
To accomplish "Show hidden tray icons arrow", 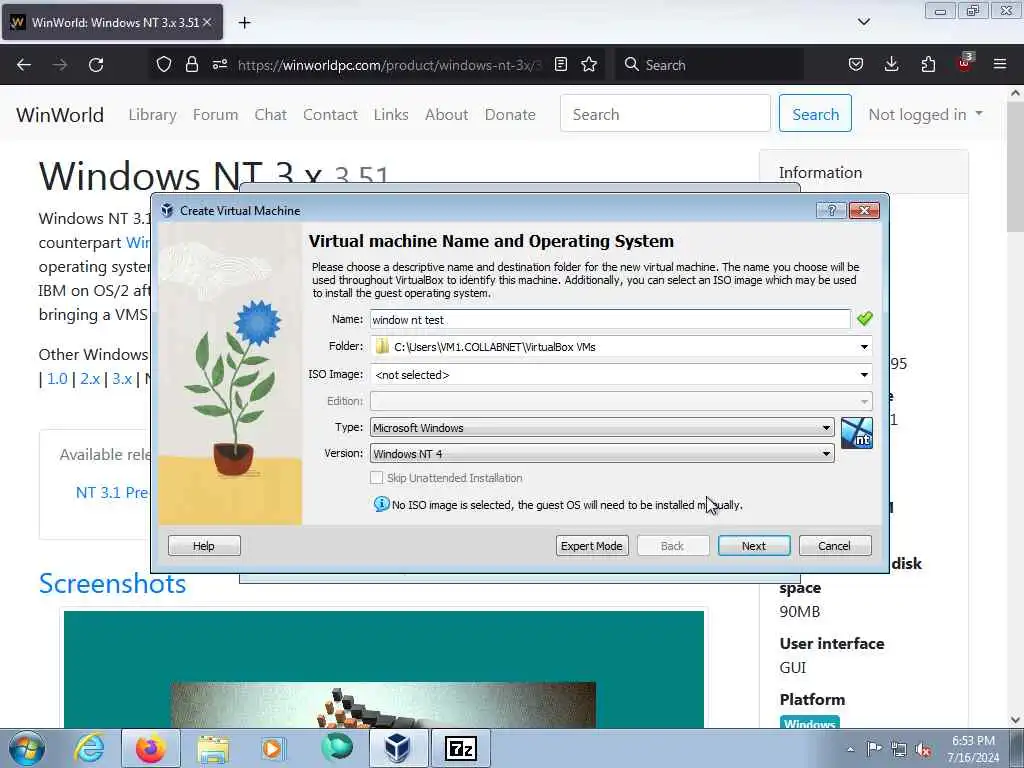I will [x=850, y=750].
